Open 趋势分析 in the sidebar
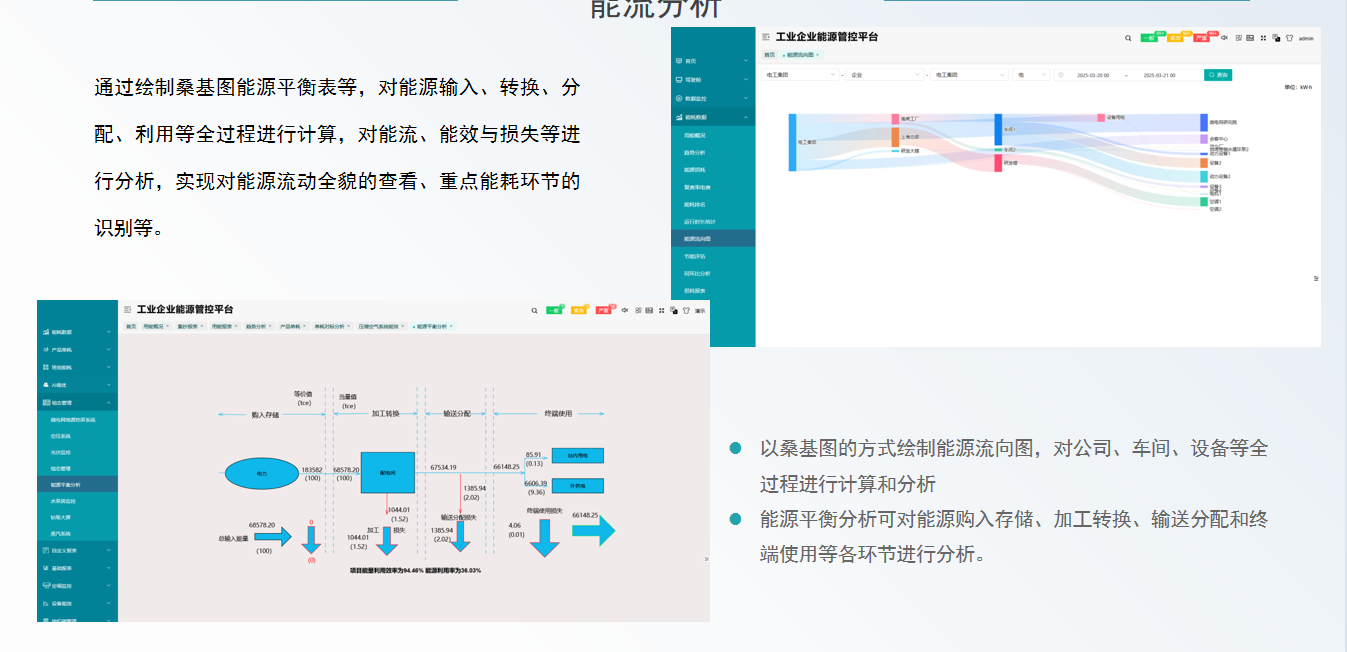Image resolution: width=1347 pixels, height=652 pixels. click(694, 152)
